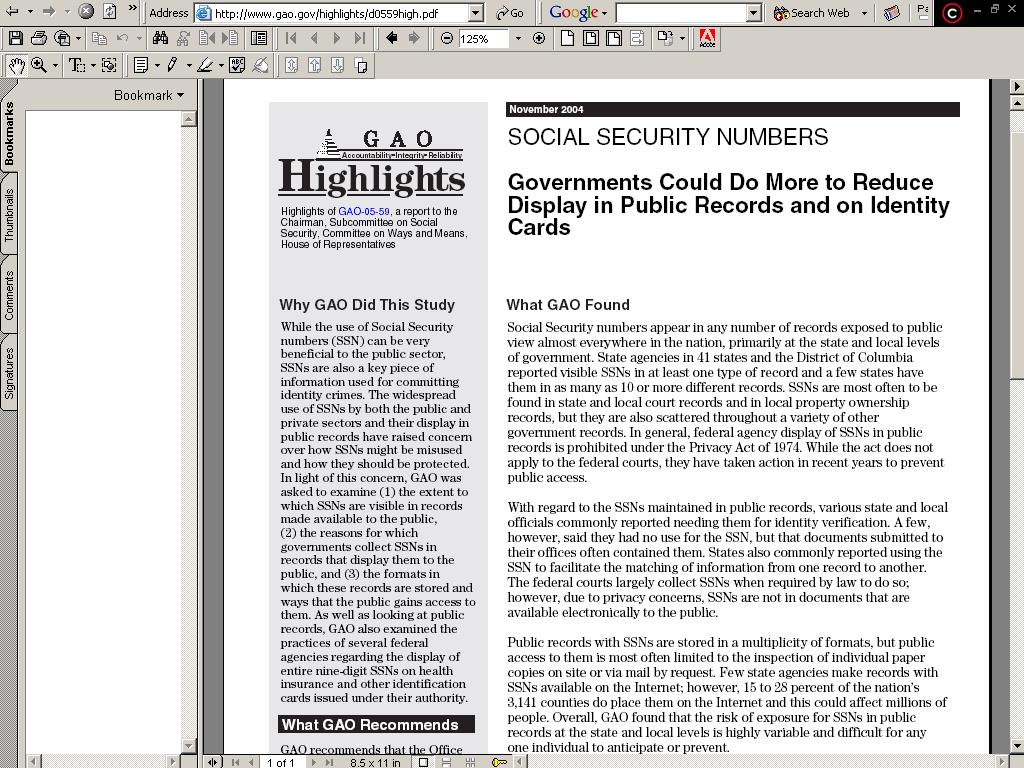Screen dimensions: 1024x768
Task: Click the Zoom In plus icon
Action: pyautogui.click(x=539, y=39)
